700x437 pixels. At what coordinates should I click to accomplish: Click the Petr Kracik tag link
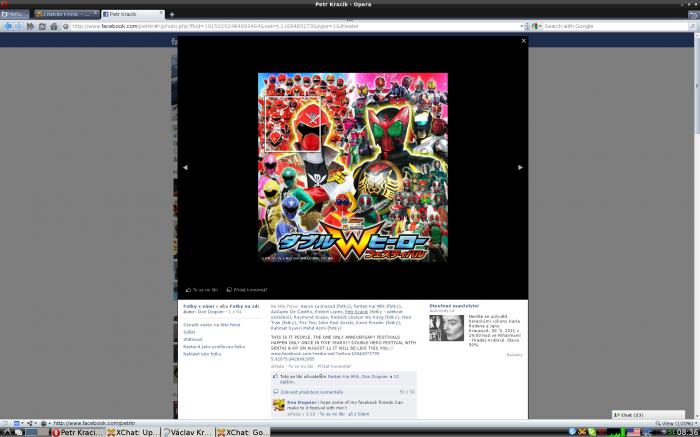pos(356,312)
